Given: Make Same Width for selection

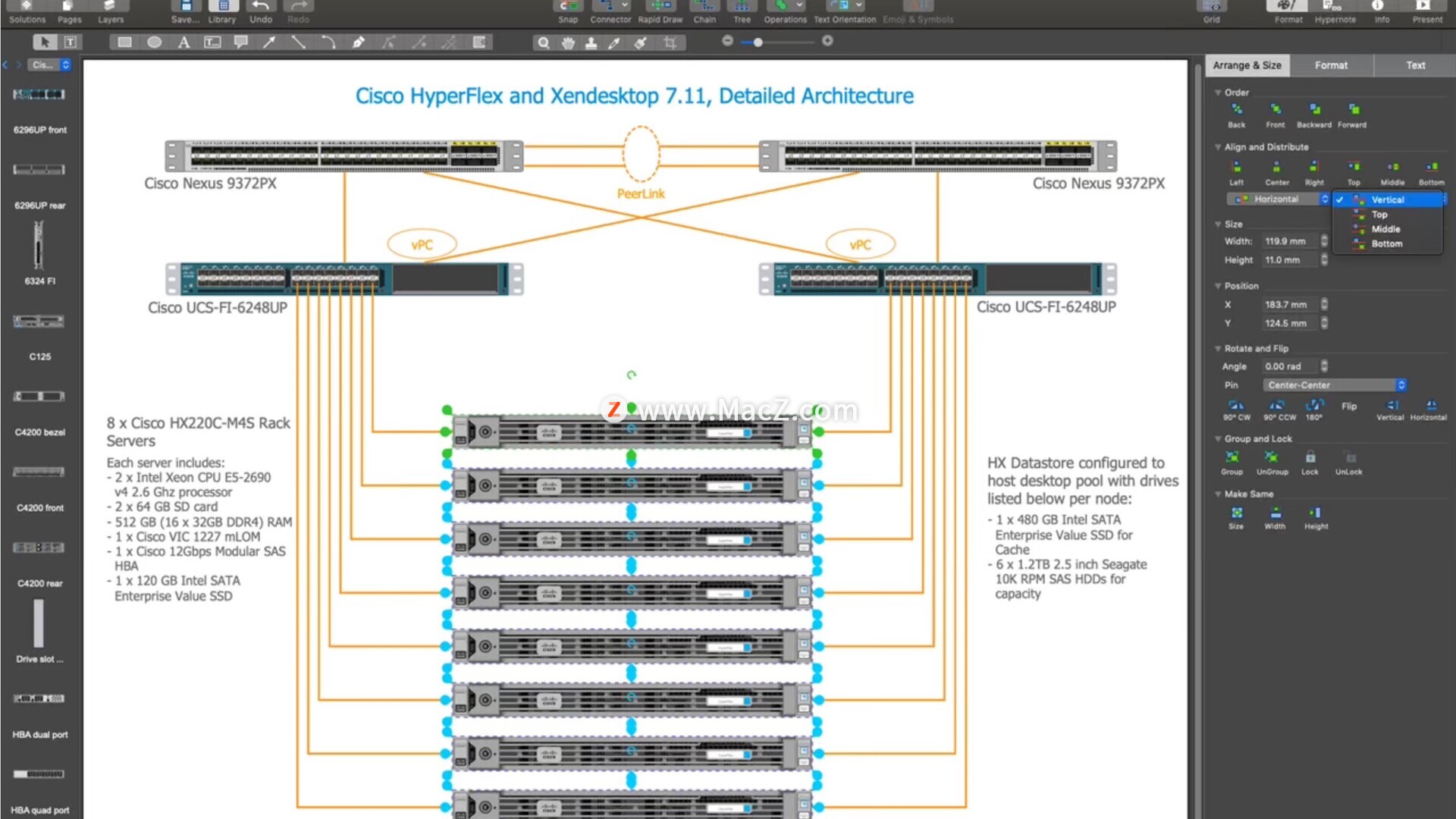Looking at the screenshot, I should pyautogui.click(x=1275, y=518).
